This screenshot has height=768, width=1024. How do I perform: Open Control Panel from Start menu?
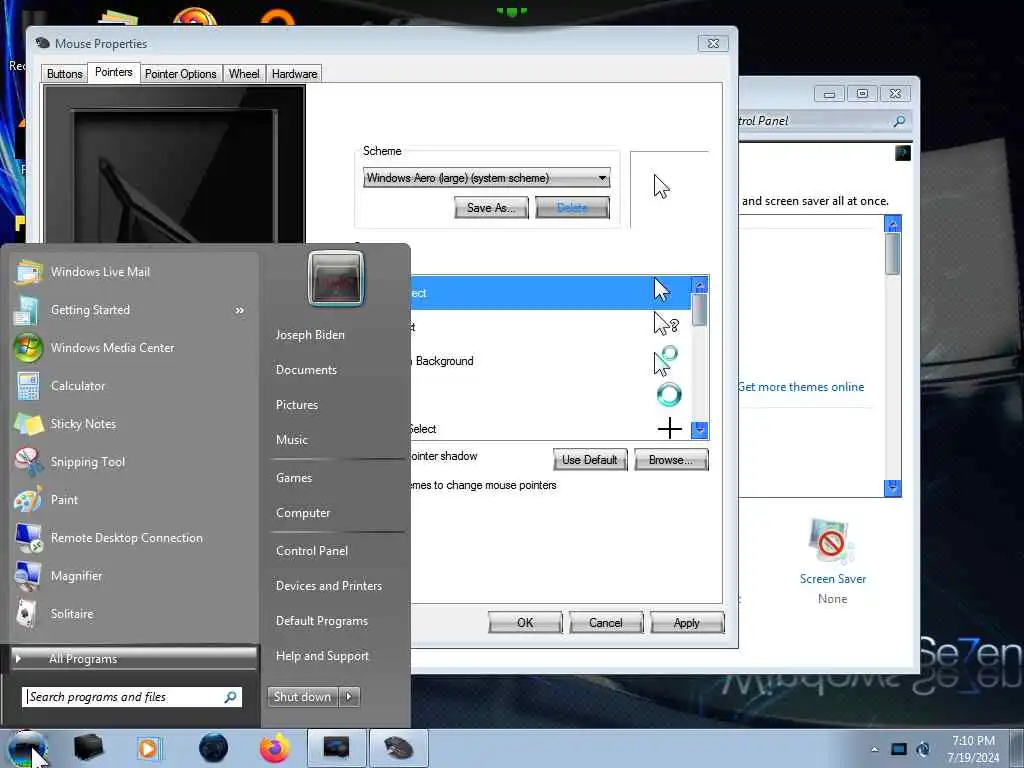click(312, 551)
